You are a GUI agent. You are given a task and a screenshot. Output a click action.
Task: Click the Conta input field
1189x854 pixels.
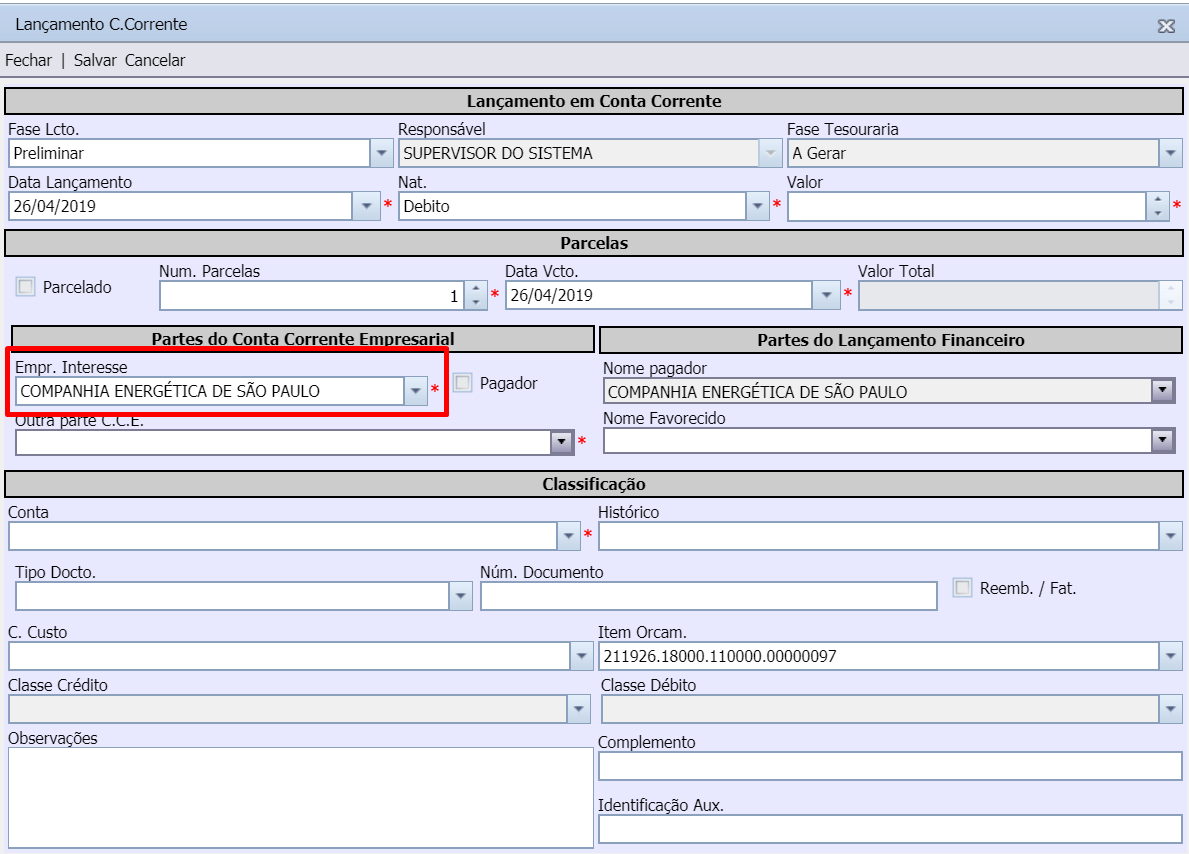pyautogui.click(x=283, y=536)
